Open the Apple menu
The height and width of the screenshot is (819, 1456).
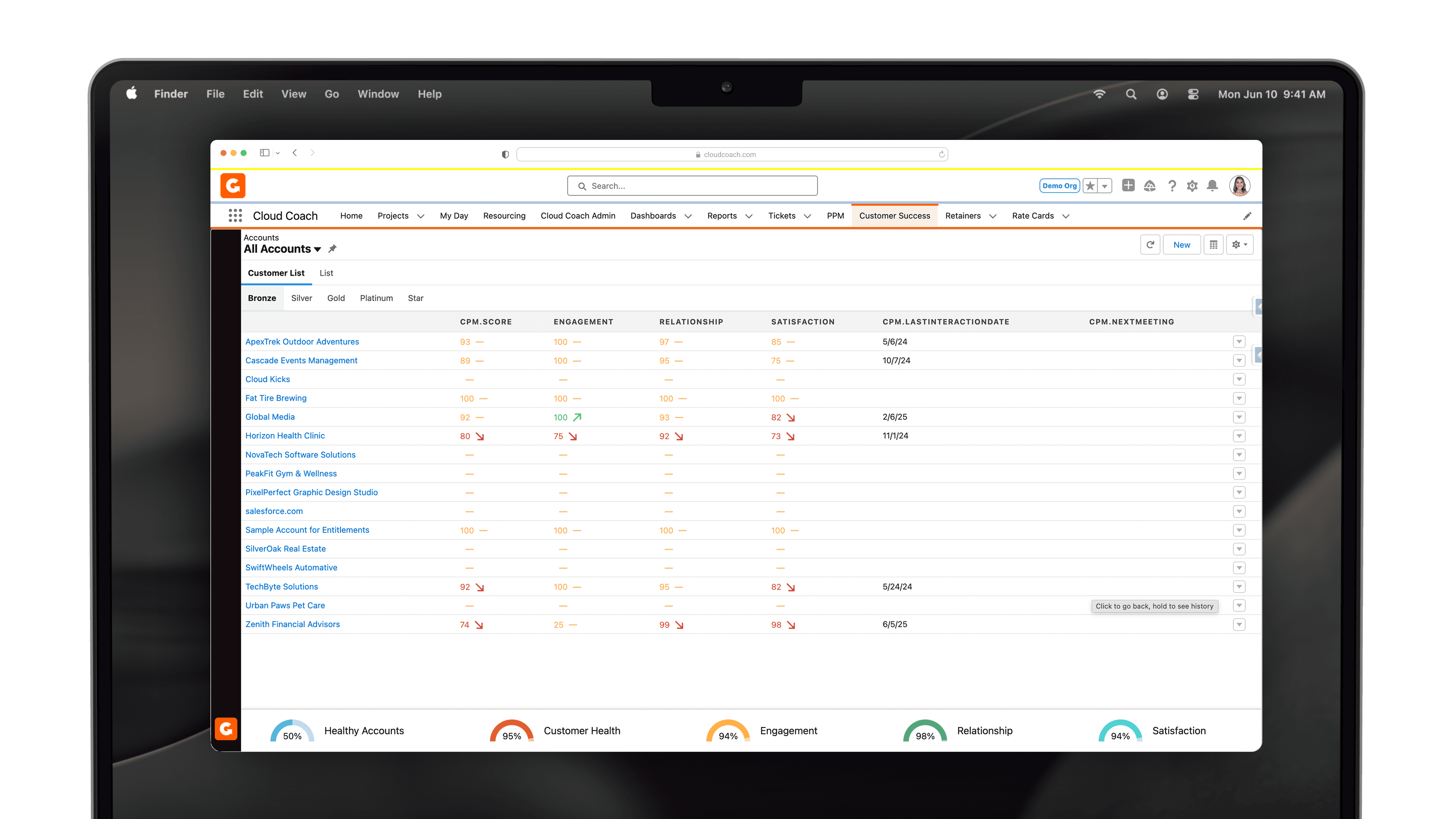pyautogui.click(x=132, y=93)
